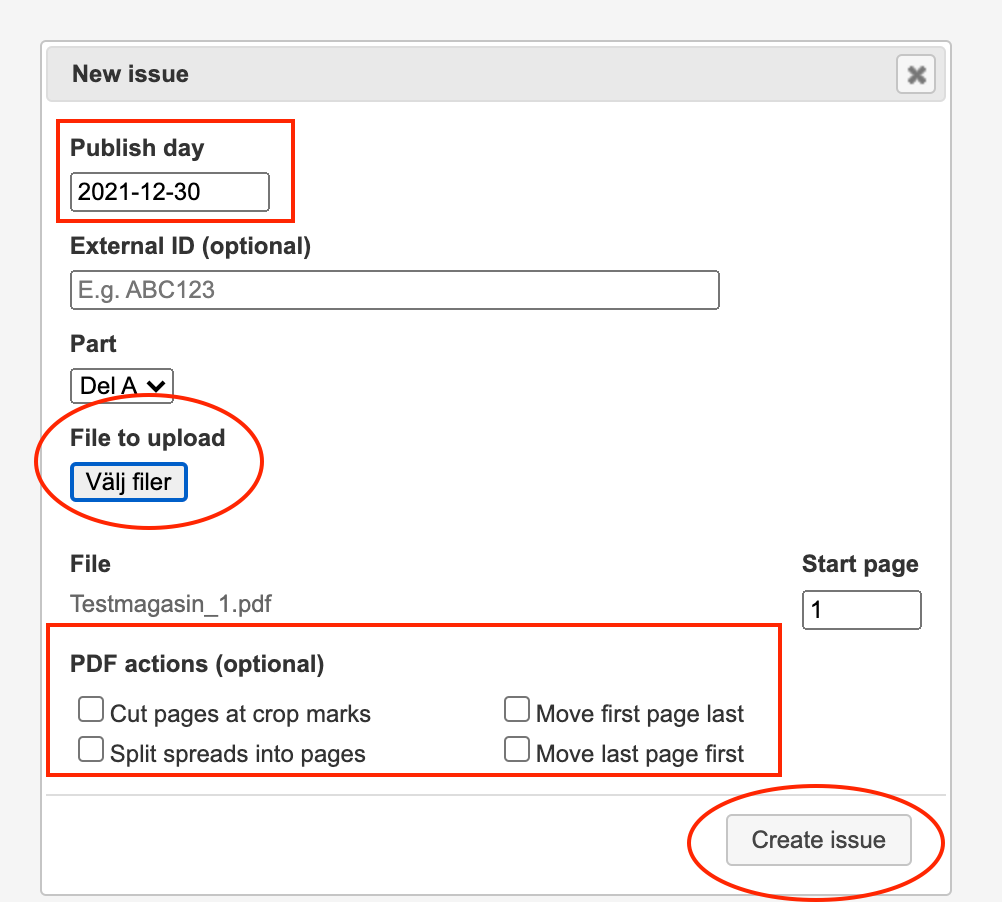Click the Publish day date field

coord(169,192)
